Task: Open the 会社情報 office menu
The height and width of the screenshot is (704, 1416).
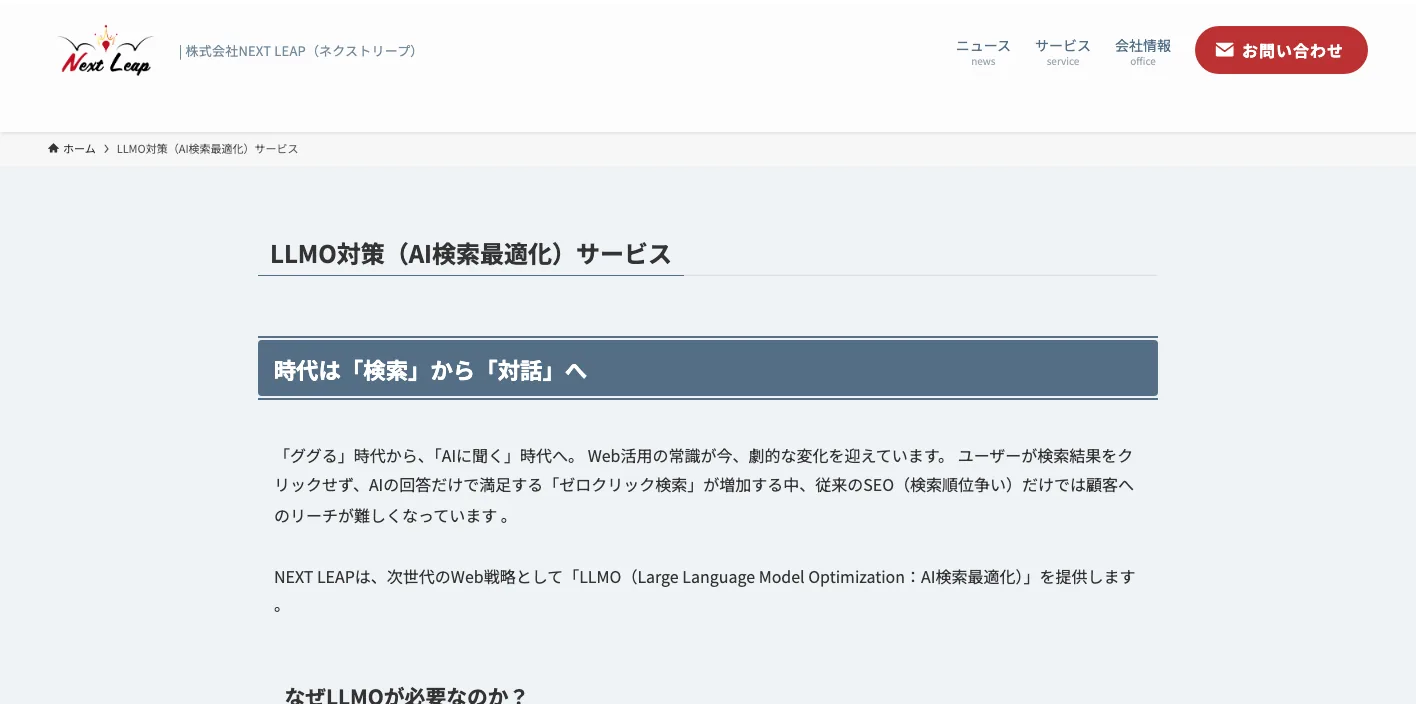Action: click(1142, 51)
